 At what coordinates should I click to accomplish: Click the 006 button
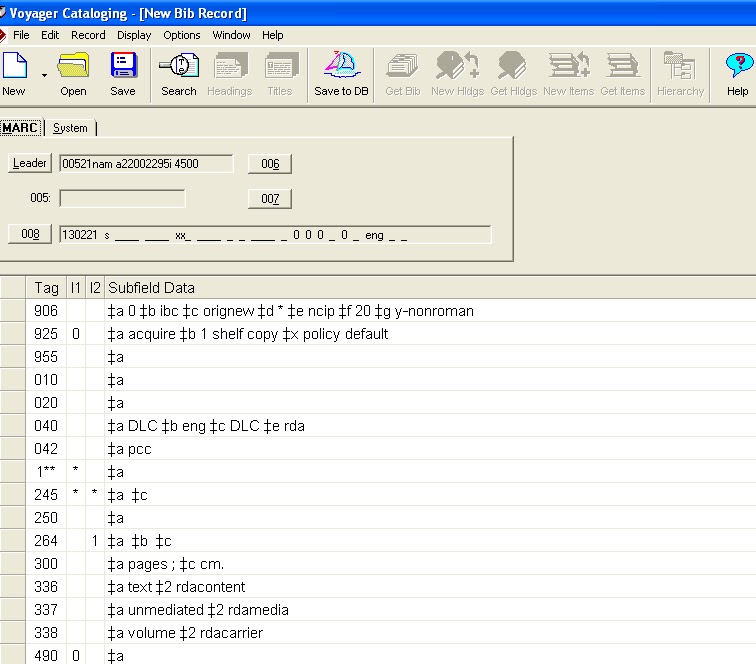[x=270, y=164]
